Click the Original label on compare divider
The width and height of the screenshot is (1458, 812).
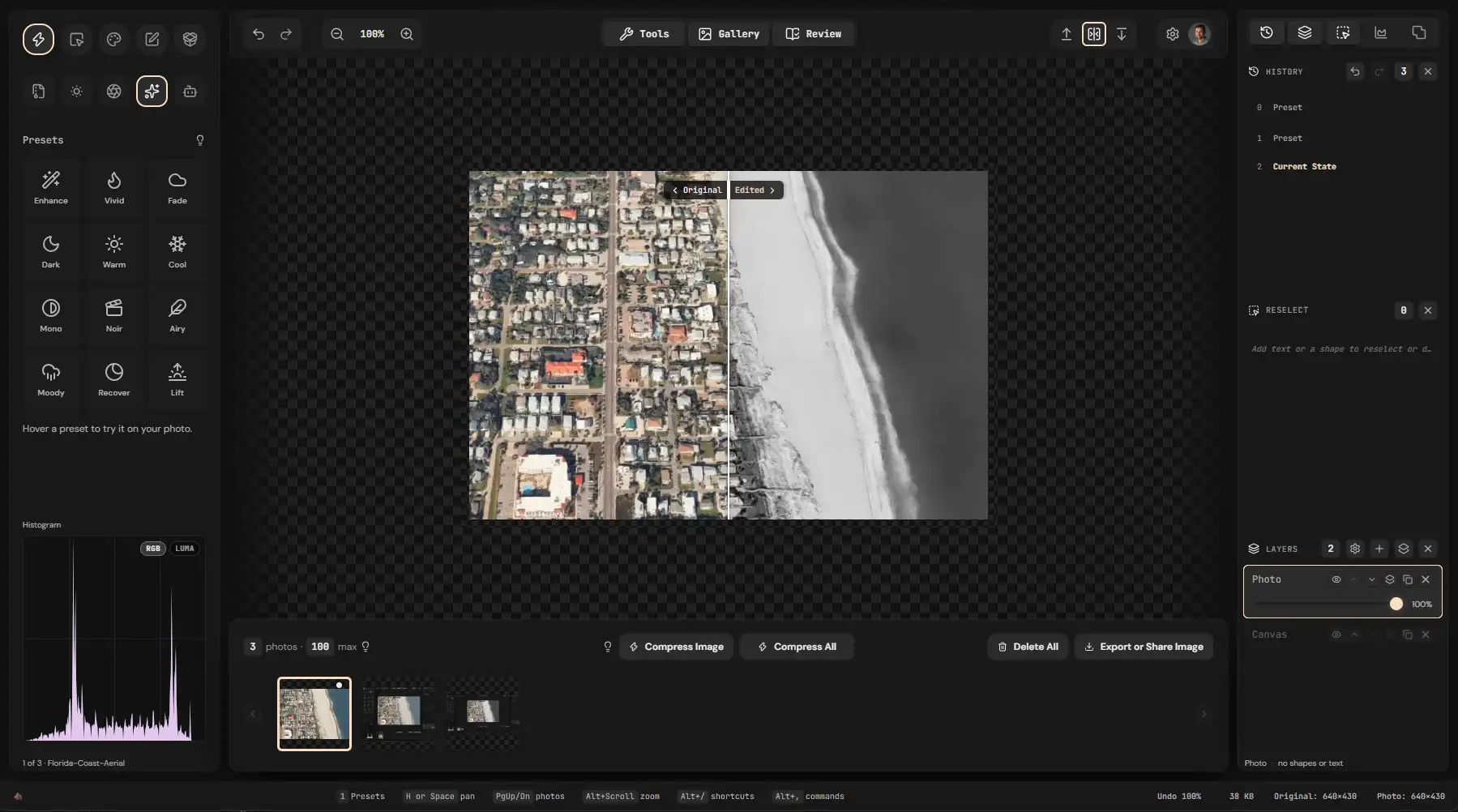[697, 190]
